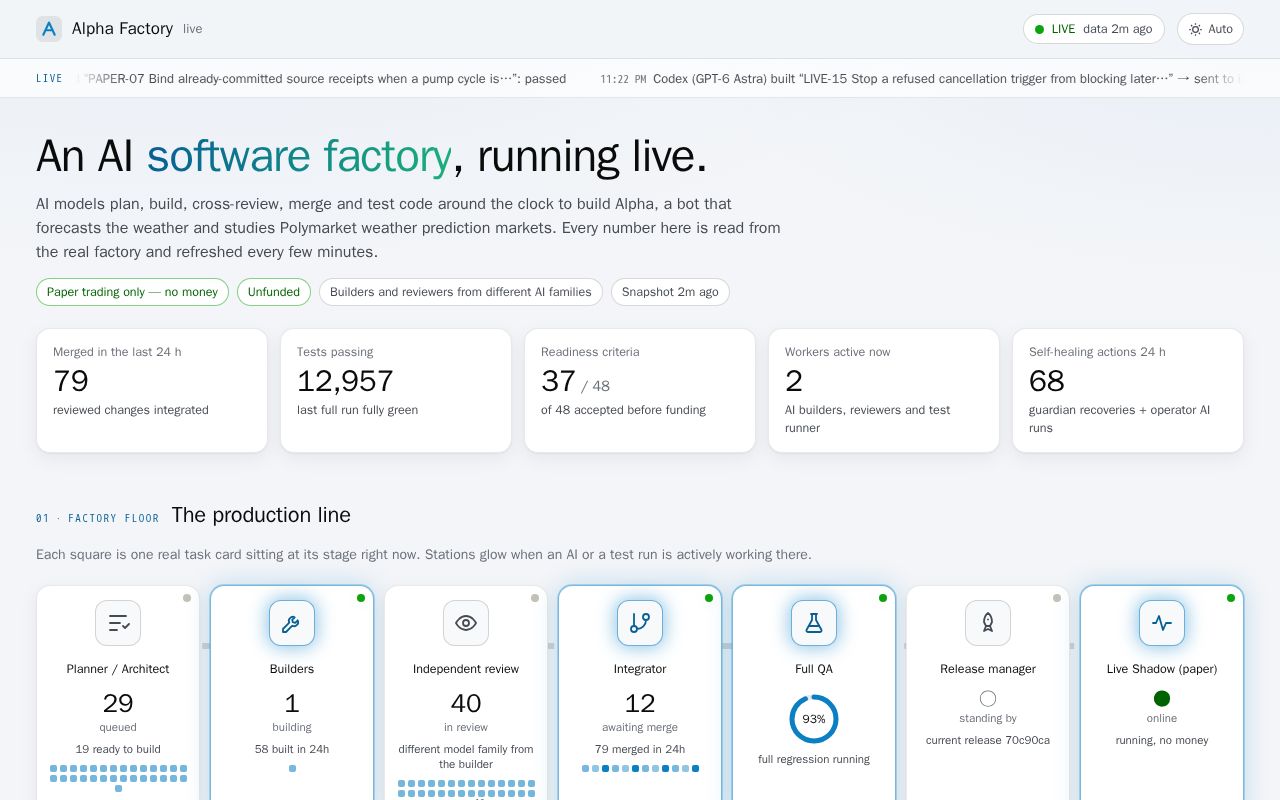The width and height of the screenshot is (1280, 800).
Task: Click the Release manager standing-by circle indicator
Action: [x=988, y=698]
